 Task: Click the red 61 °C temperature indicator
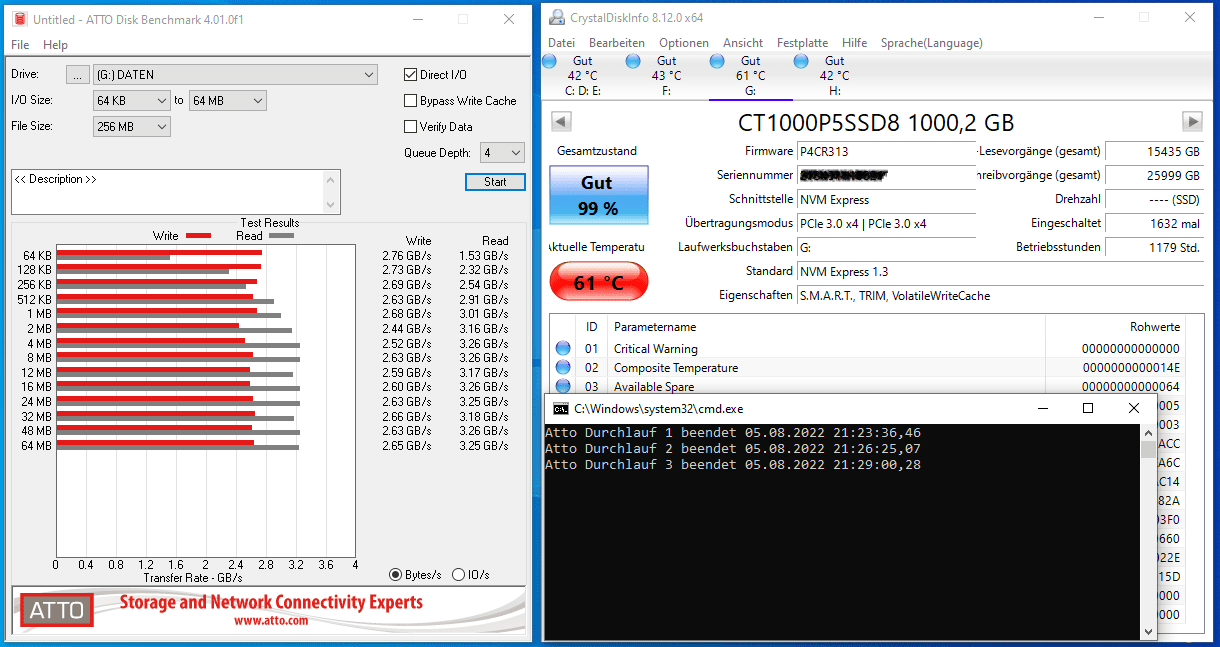pyautogui.click(x=599, y=283)
